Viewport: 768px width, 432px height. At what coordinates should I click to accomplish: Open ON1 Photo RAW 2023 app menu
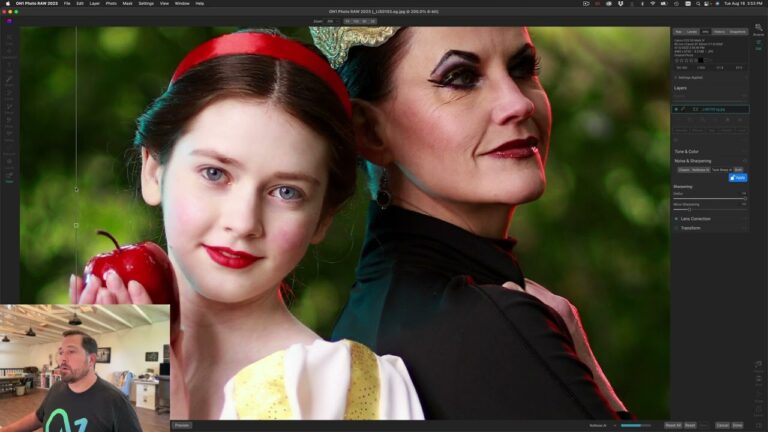pos(37,3)
